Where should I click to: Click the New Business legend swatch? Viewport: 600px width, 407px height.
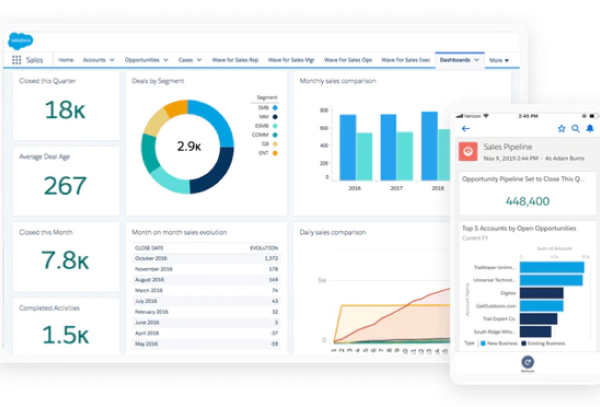pyautogui.click(x=483, y=344)
